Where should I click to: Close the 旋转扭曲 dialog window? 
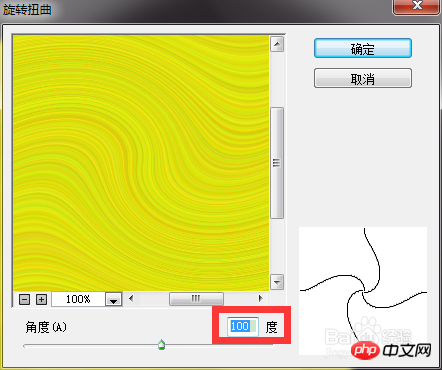pos(417,6)
